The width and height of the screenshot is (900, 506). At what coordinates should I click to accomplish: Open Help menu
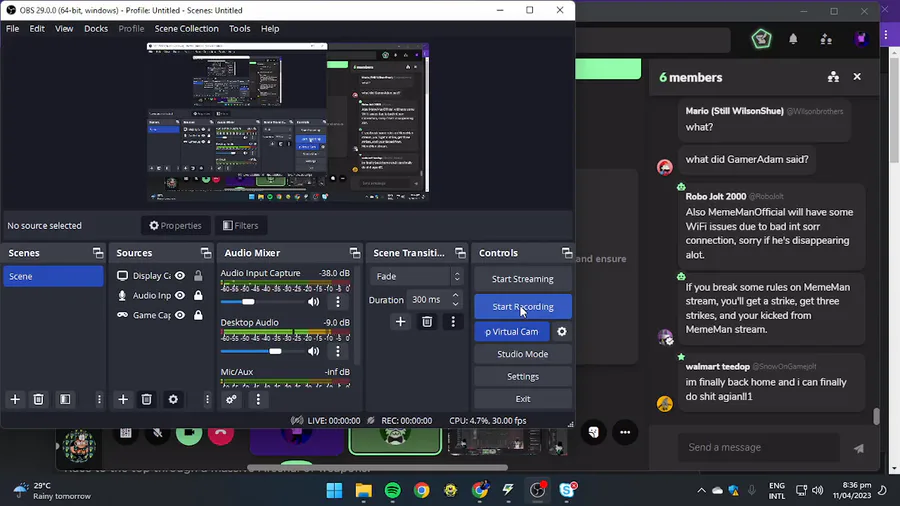[x=270, y=29]
